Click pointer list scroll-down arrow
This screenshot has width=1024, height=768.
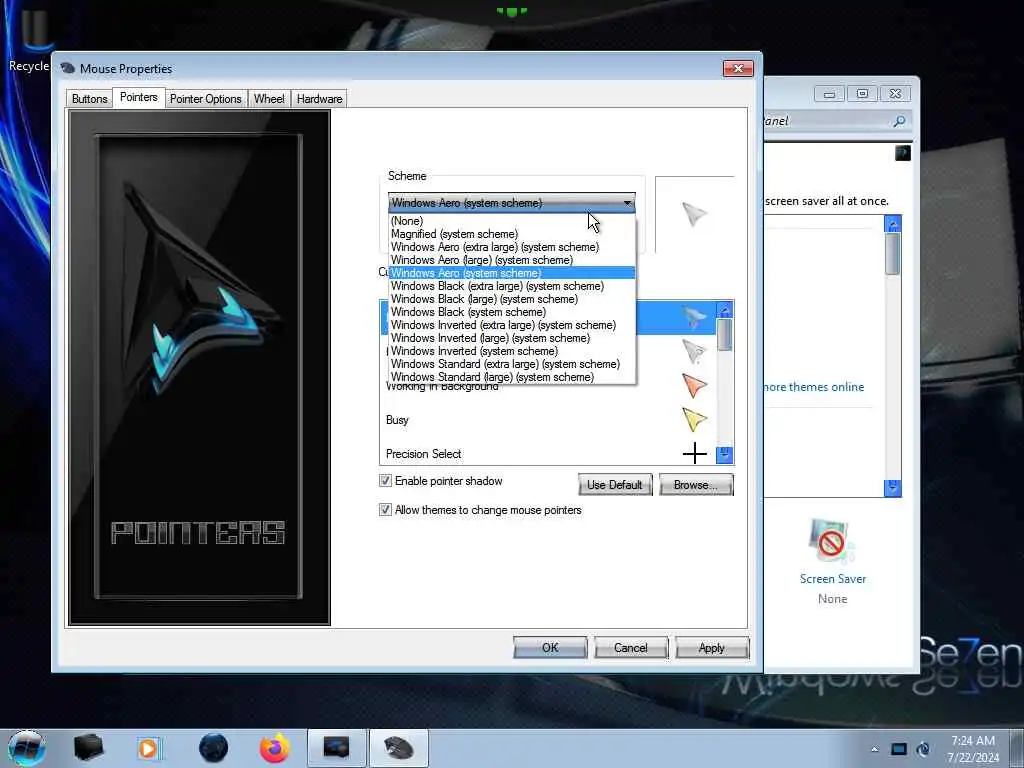[724, 455]
